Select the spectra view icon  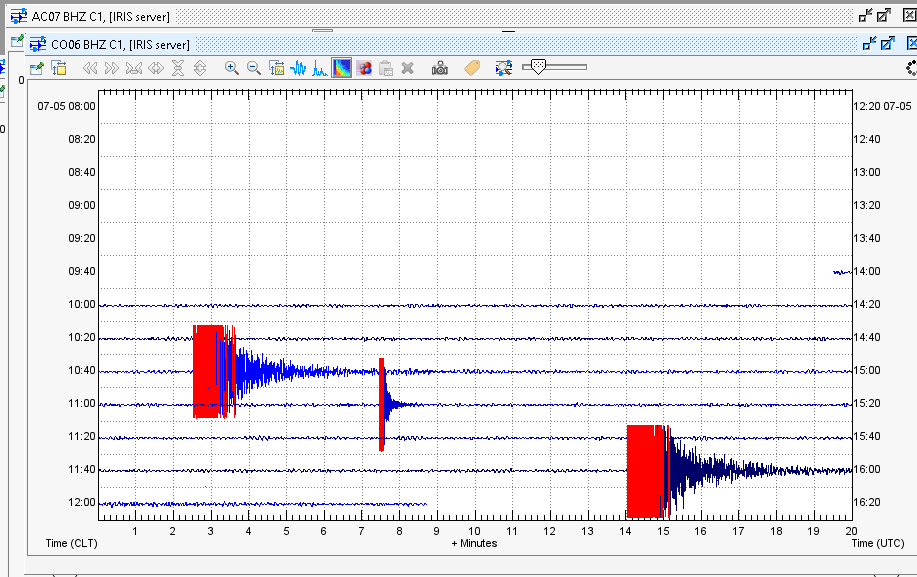click(320, 68)
